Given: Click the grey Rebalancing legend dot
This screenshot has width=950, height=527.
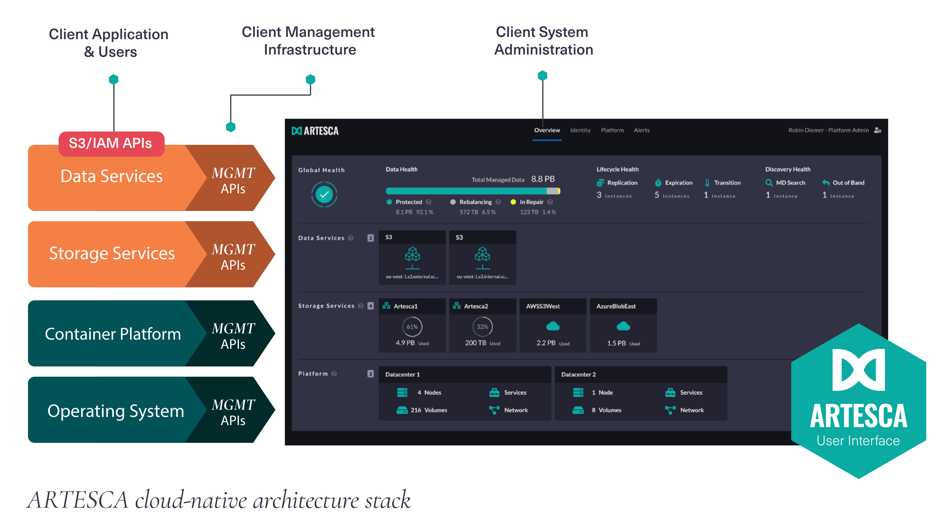Looking at the screenshot, I should click(453, 202).
